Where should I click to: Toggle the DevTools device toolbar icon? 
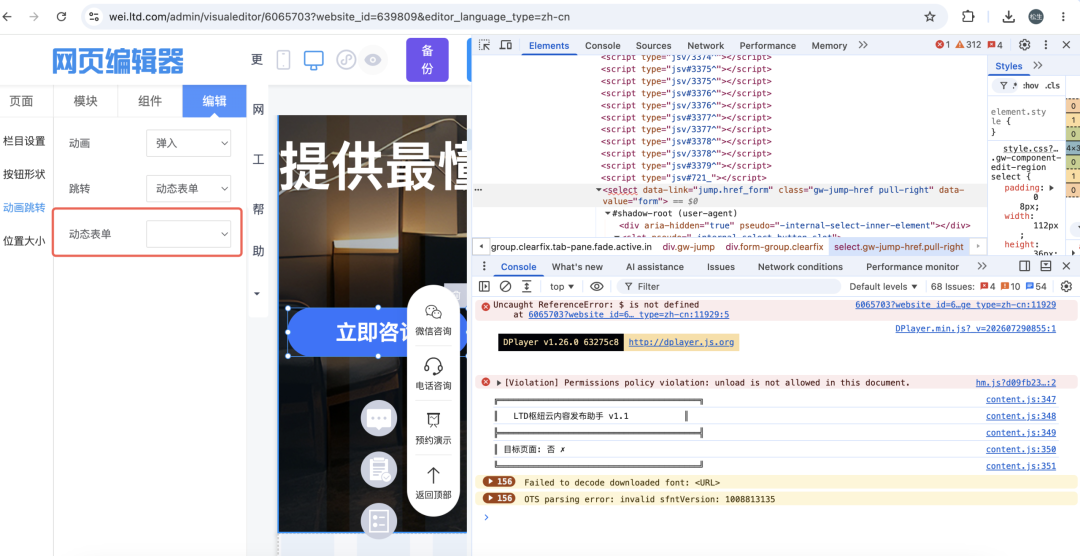tap(506, 45)
